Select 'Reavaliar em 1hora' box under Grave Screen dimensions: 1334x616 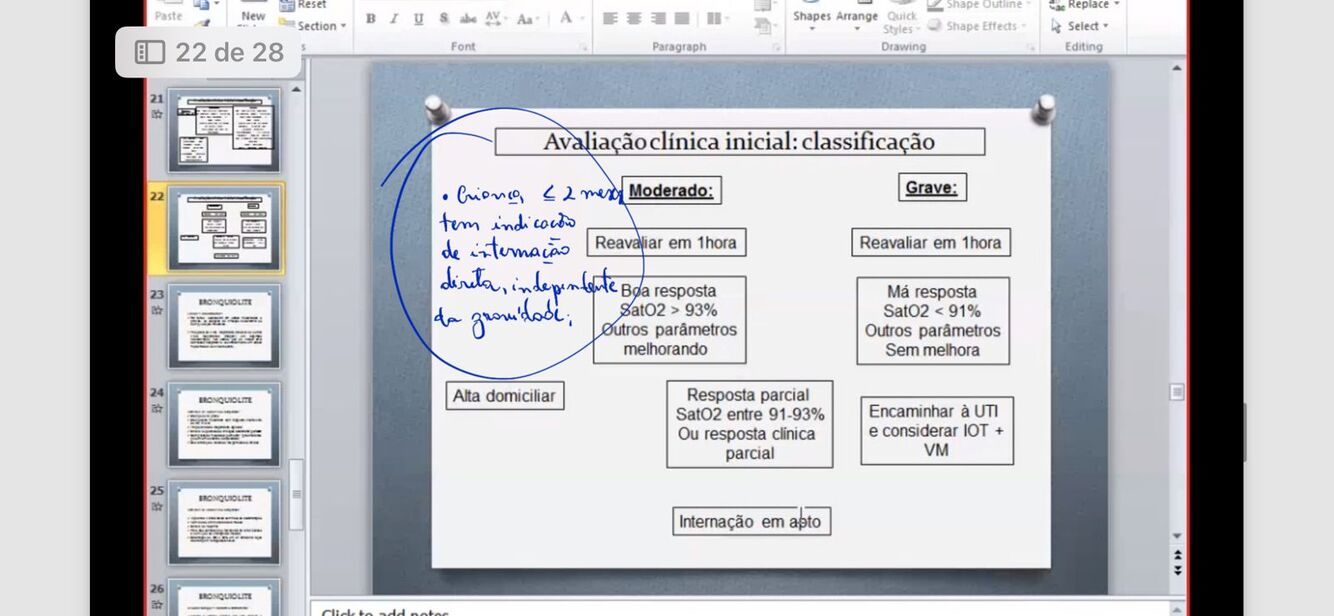(930, 243)
